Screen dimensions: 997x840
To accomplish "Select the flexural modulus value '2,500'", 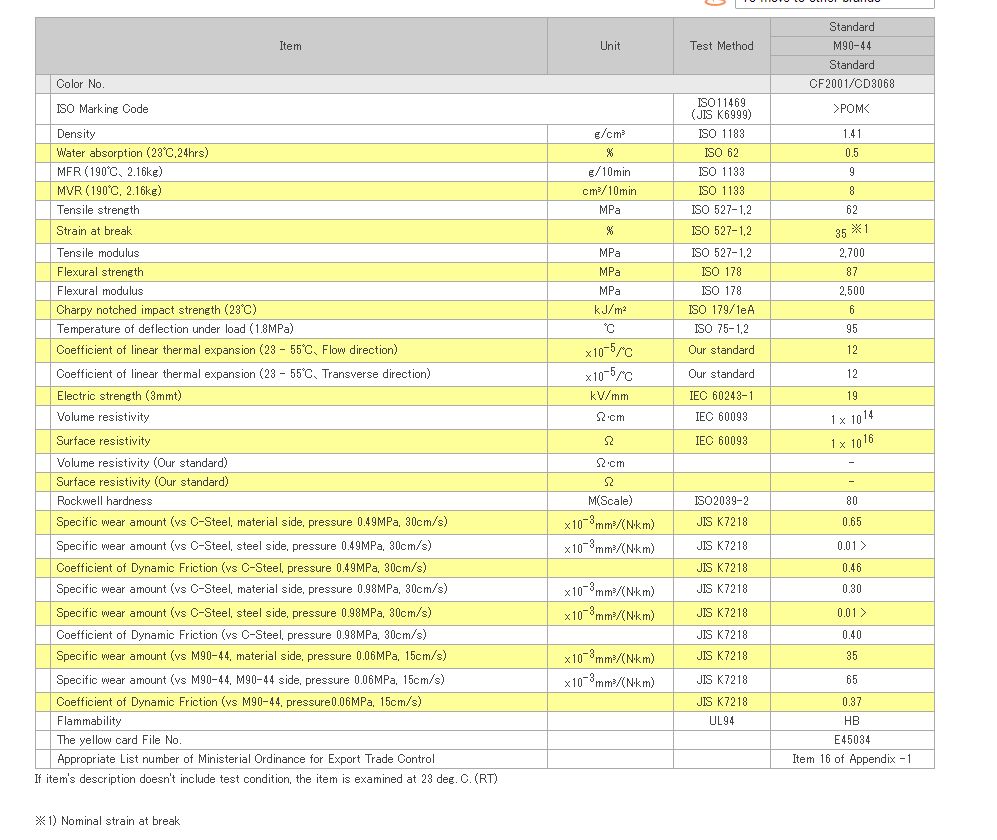I will point(852,291).
